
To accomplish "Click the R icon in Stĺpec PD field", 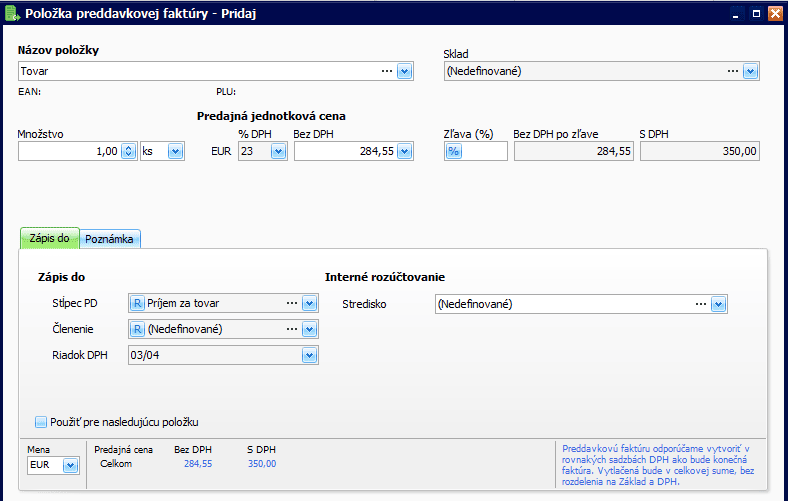I will pos(137,303).
